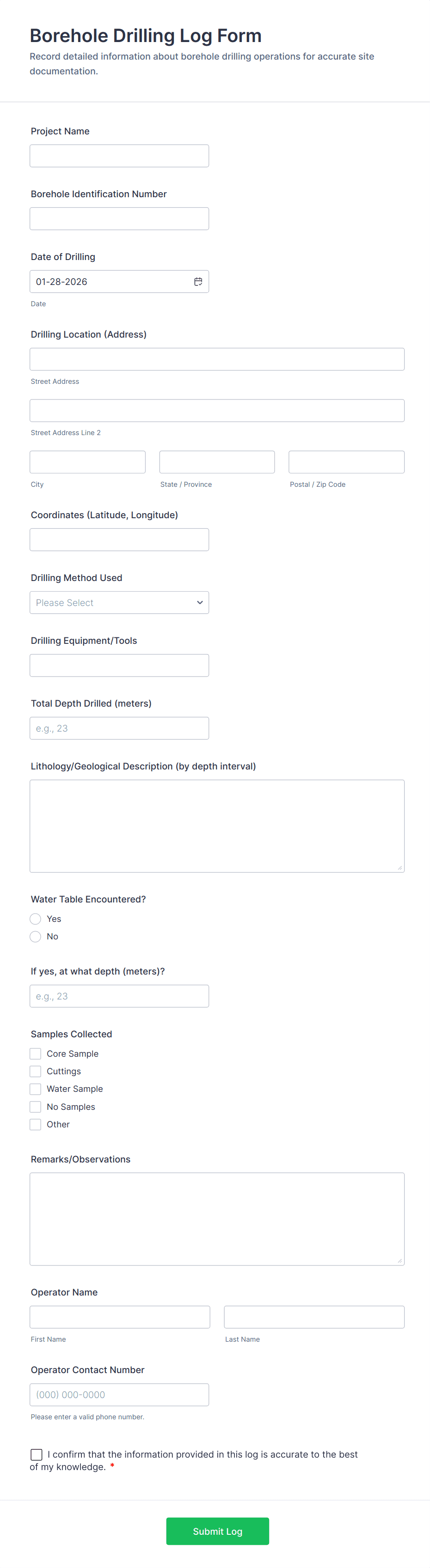This screenshot has width=430, height=1568.
Task: Click the Project Name input field
Action: tap(119, 155)
